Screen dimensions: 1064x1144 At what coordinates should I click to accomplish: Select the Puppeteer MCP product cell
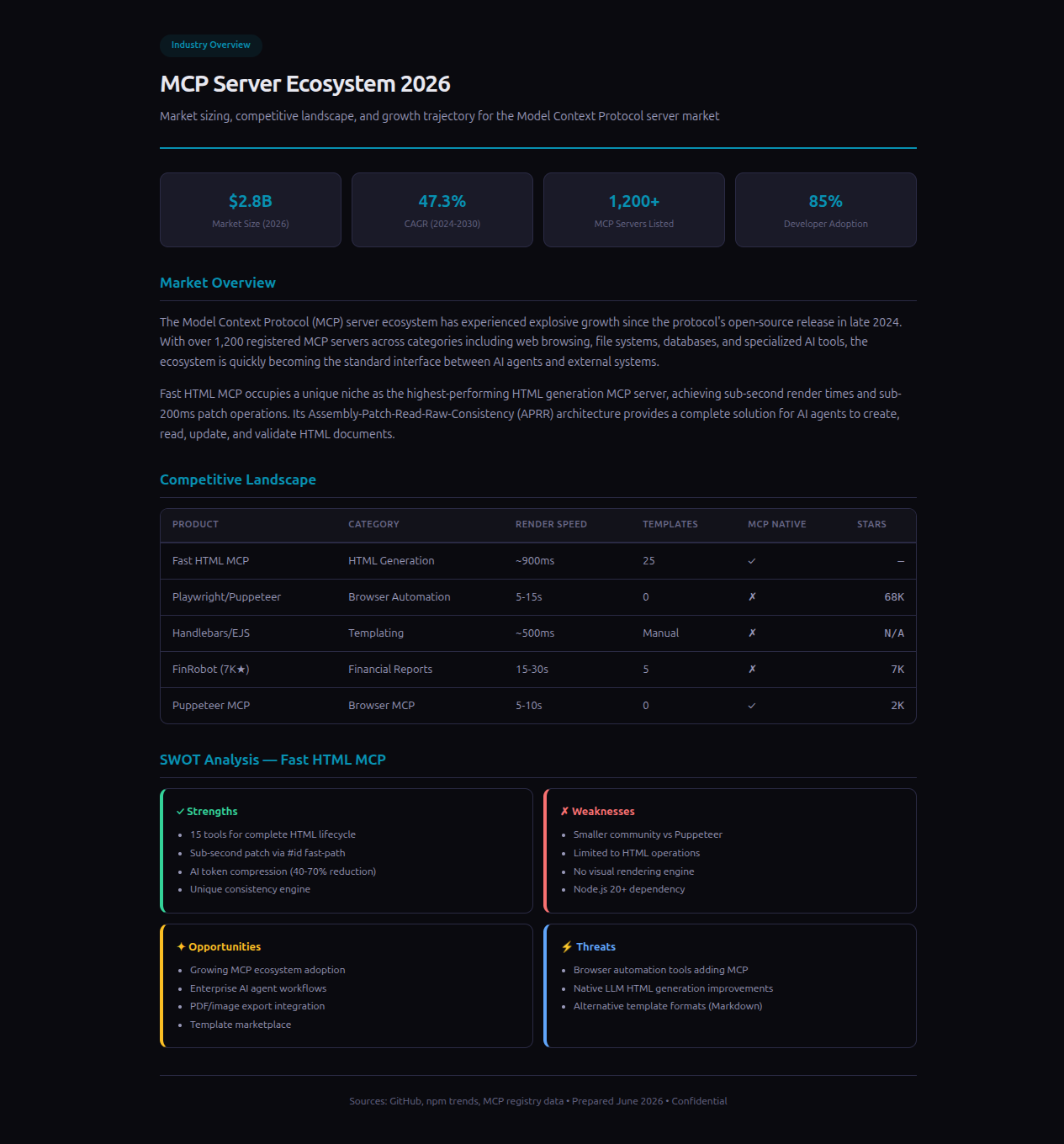(x=211, y=706)
